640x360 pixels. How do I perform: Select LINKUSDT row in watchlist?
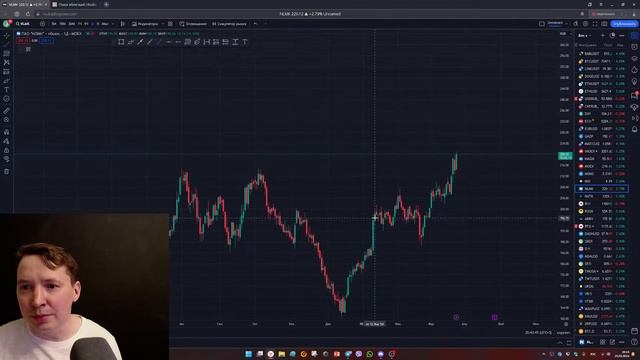(602, 69)
